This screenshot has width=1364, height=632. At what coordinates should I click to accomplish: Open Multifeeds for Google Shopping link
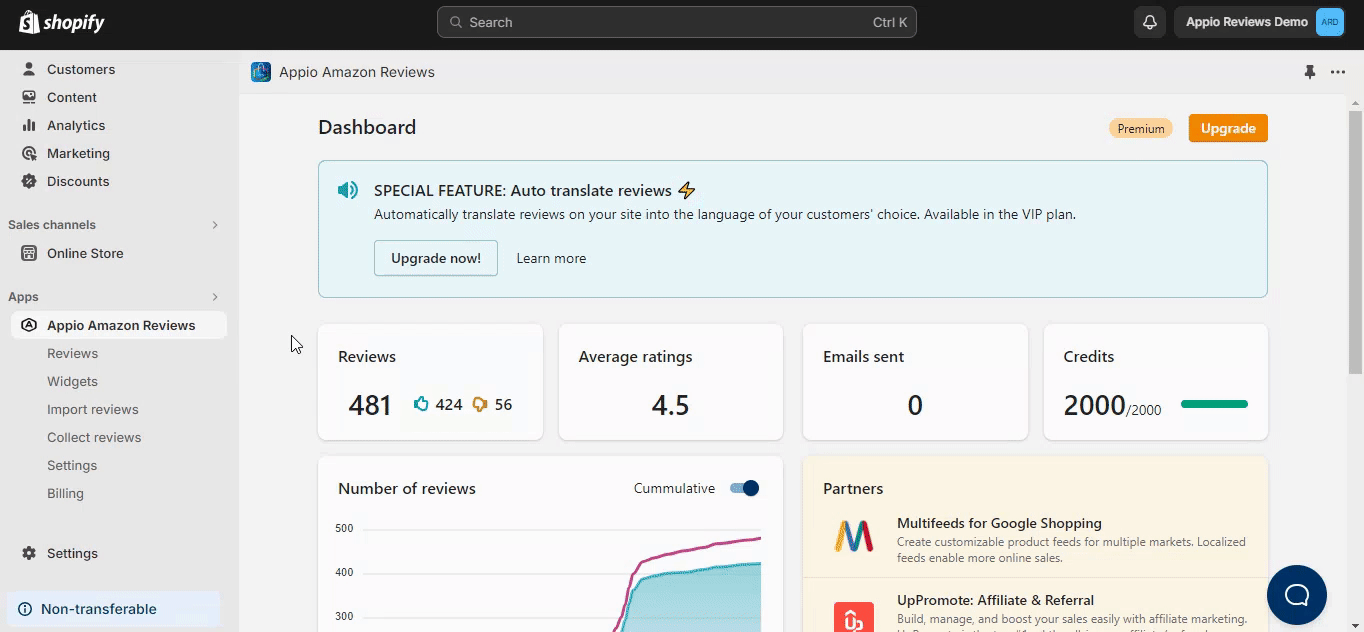click(999, 523)
